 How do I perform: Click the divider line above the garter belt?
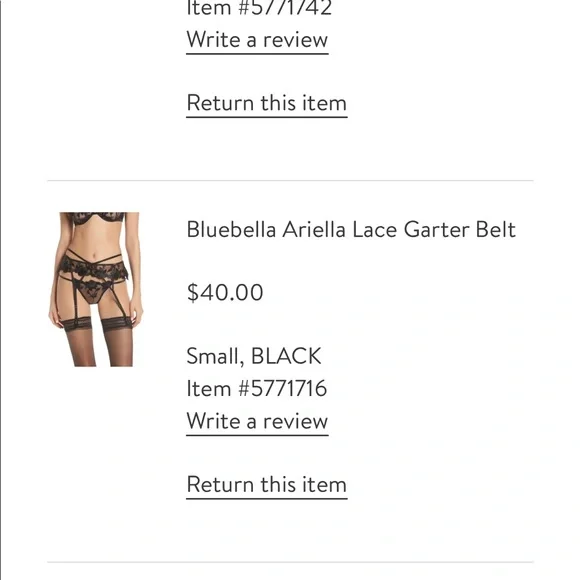pos(290,181)
